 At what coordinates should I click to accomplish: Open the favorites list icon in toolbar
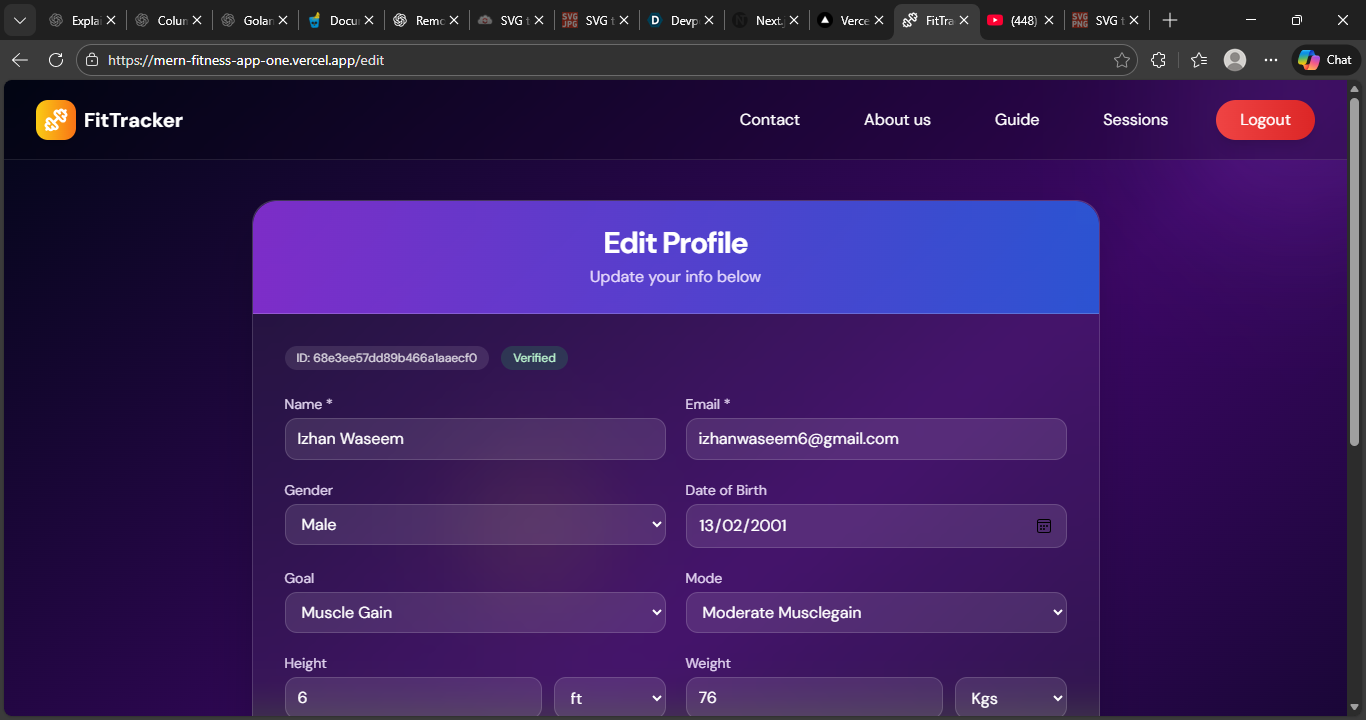tap(1199, 60)
